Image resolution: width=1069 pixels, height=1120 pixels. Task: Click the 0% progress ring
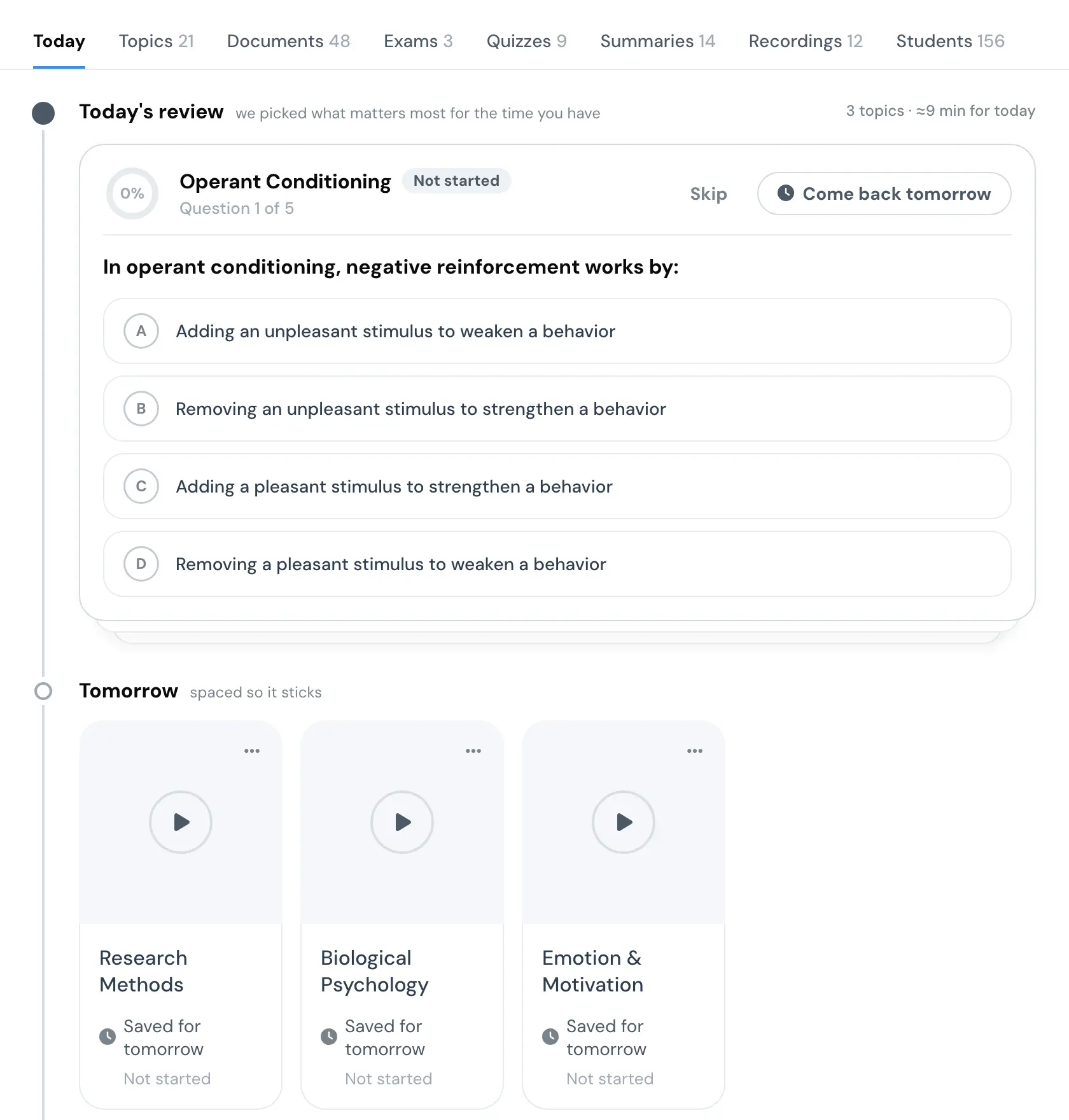pyautogui.click(x=132, y=193)
